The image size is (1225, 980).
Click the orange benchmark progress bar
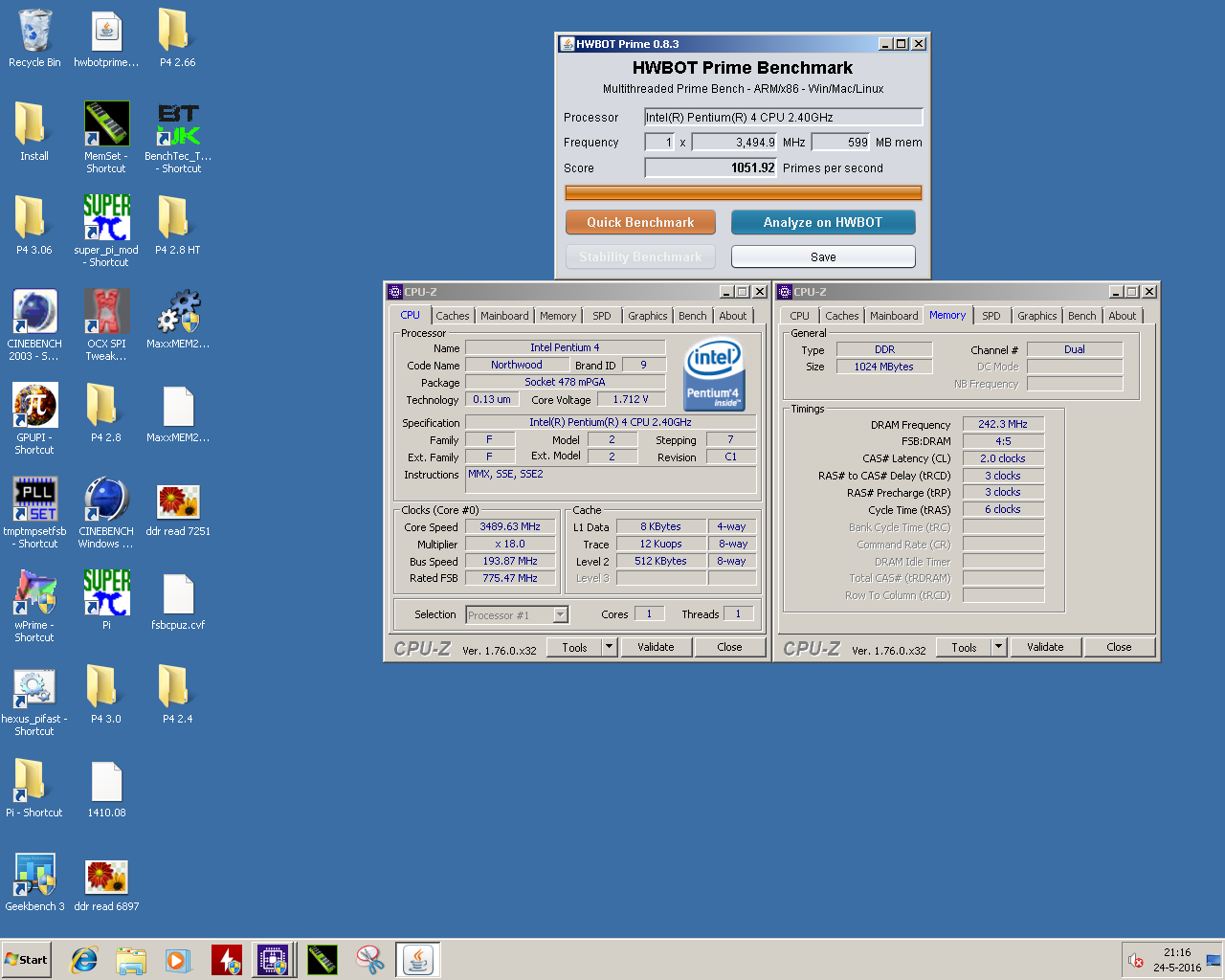(x=744, y=192)
